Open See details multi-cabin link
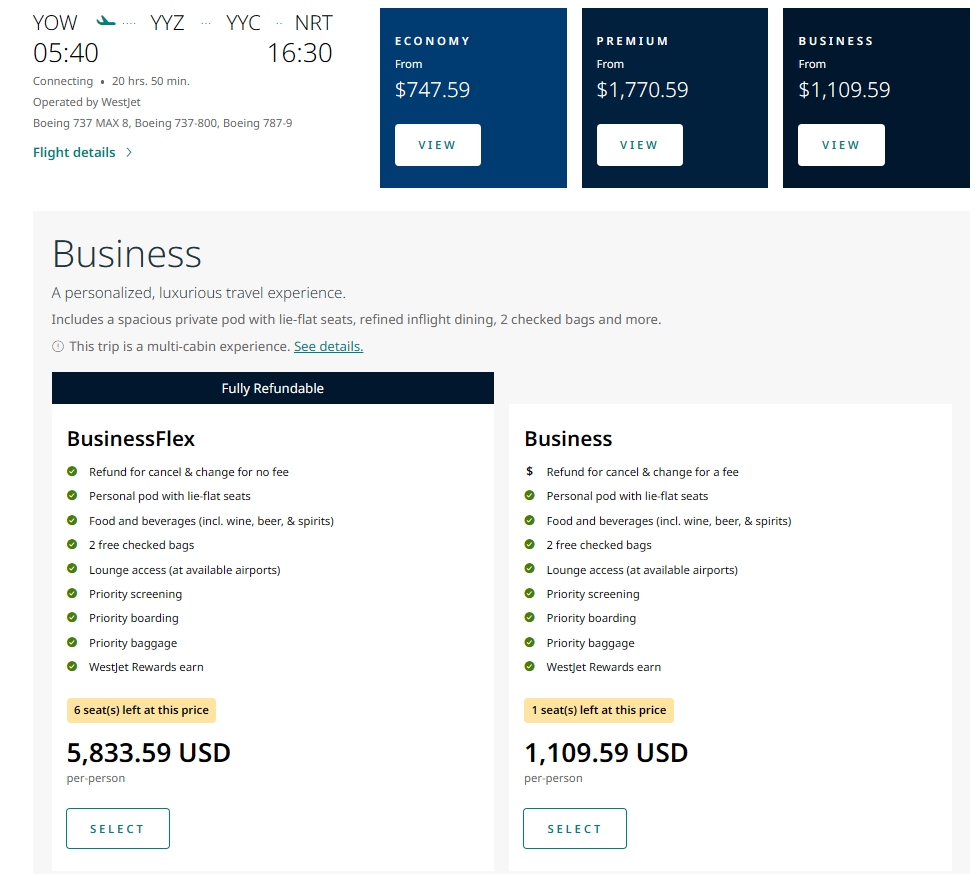975x874 pixels. click(328, 347)
